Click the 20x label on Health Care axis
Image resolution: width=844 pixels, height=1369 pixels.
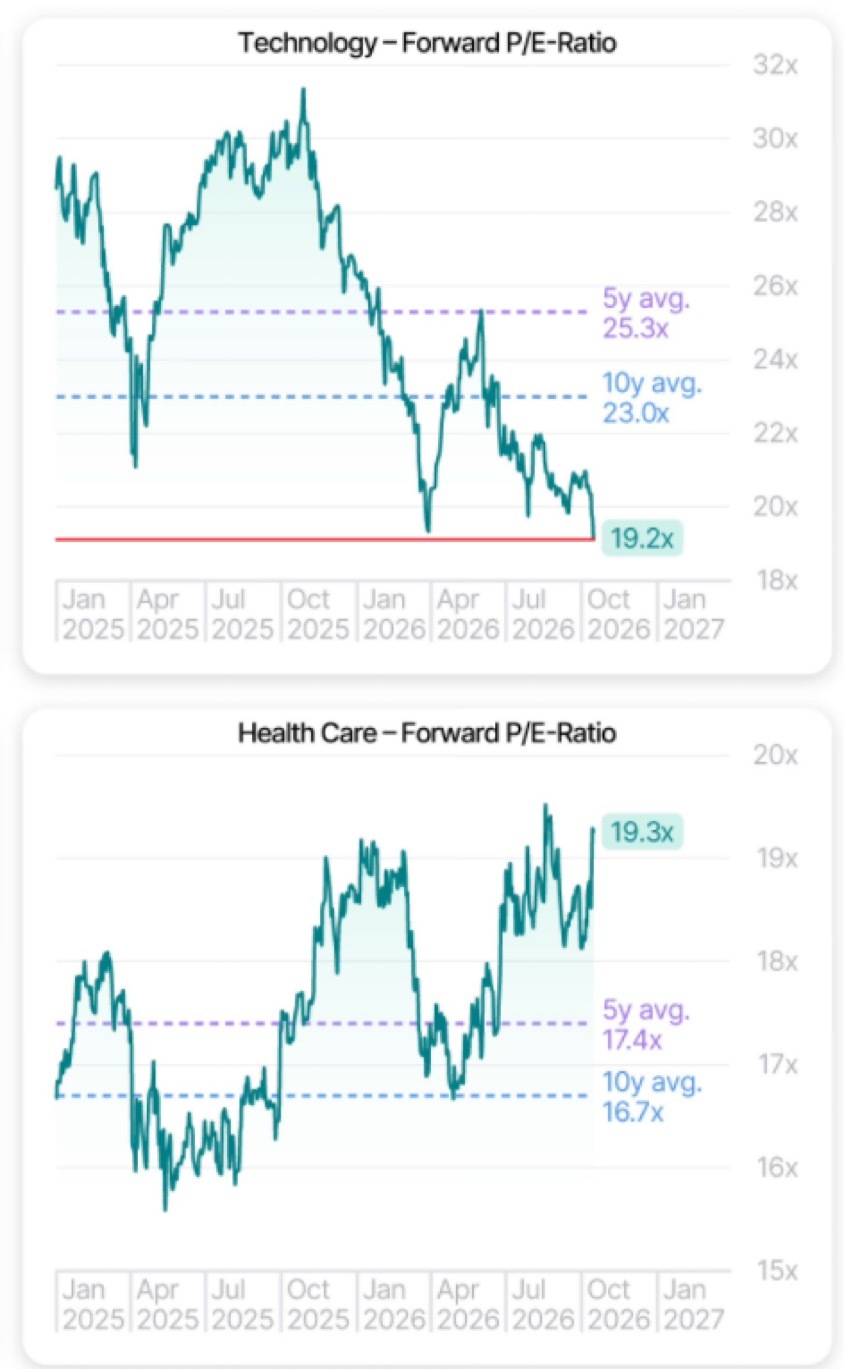pyautogui.click(x=775, y=755)
